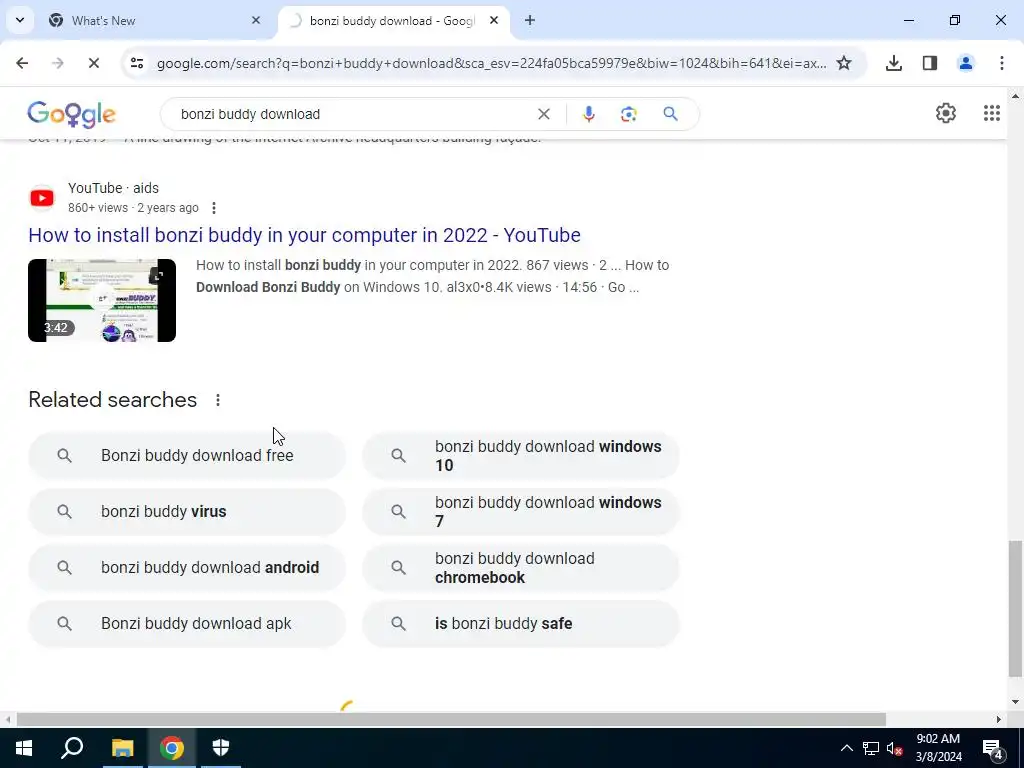Open the YouTube result's three-dot options
Viewport: 1024px width, 768px height.
coord(214,208)
